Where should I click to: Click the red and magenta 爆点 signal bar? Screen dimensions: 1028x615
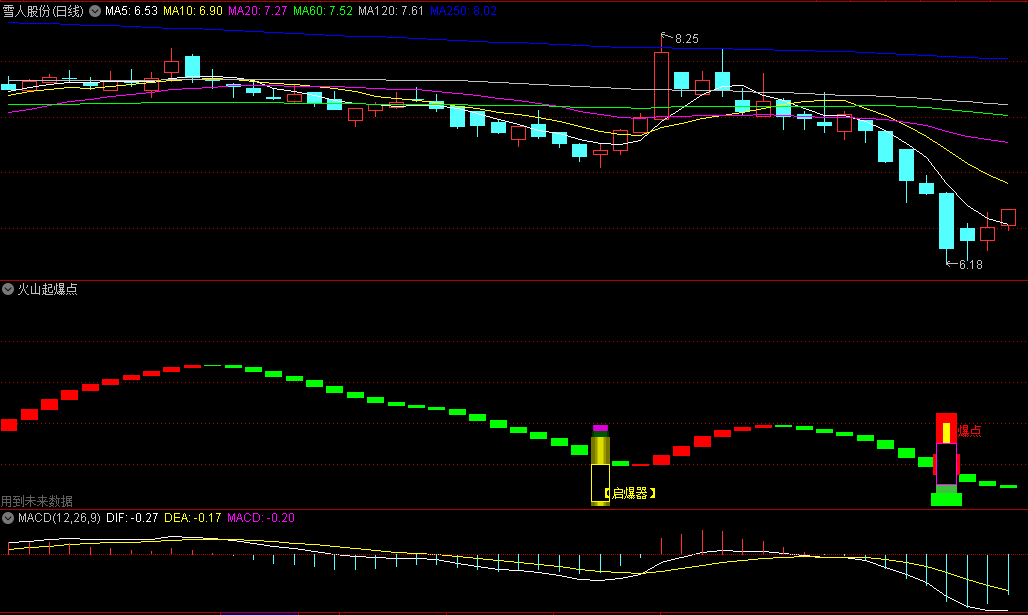pyautogui.click(x=946, y=459)
